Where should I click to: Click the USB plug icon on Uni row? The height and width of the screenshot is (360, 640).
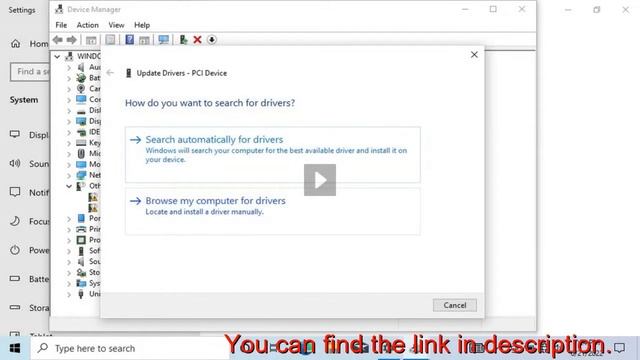(81, 294)
